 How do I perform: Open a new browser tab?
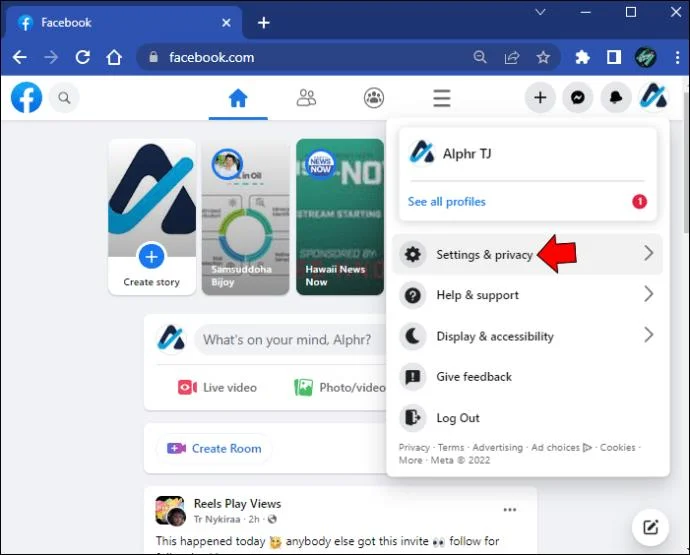pos(264,22)
